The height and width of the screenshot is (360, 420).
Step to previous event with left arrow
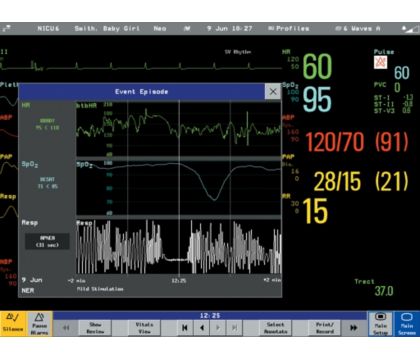[201, 328]
